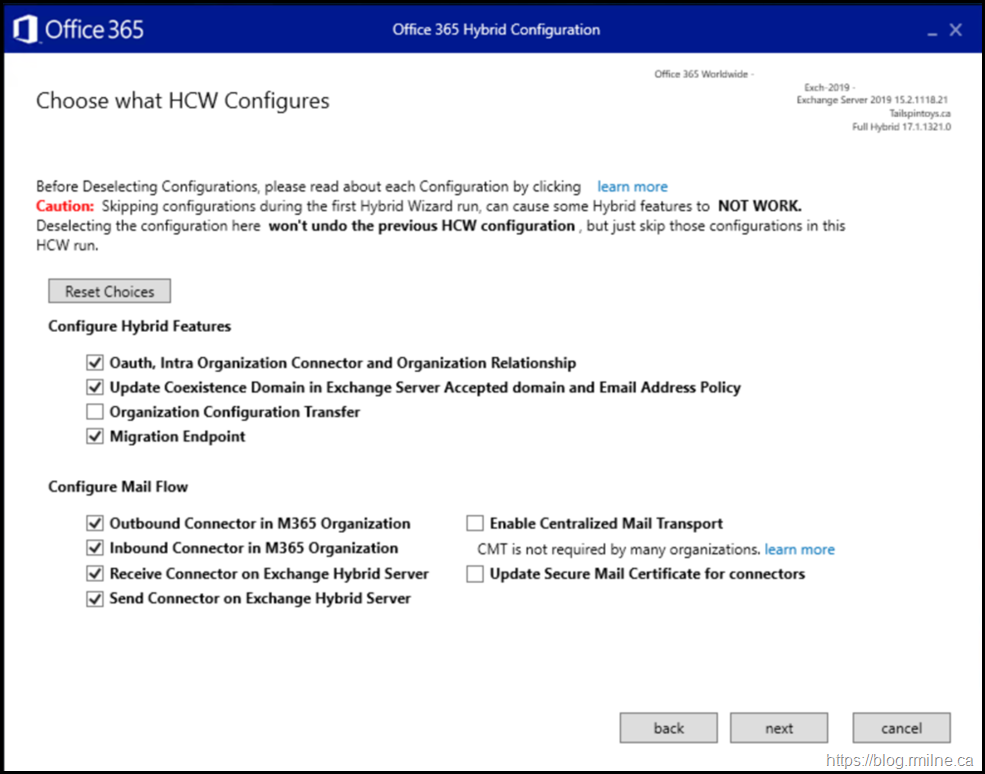Close the Hybrid Configuration wizard window

956,30
